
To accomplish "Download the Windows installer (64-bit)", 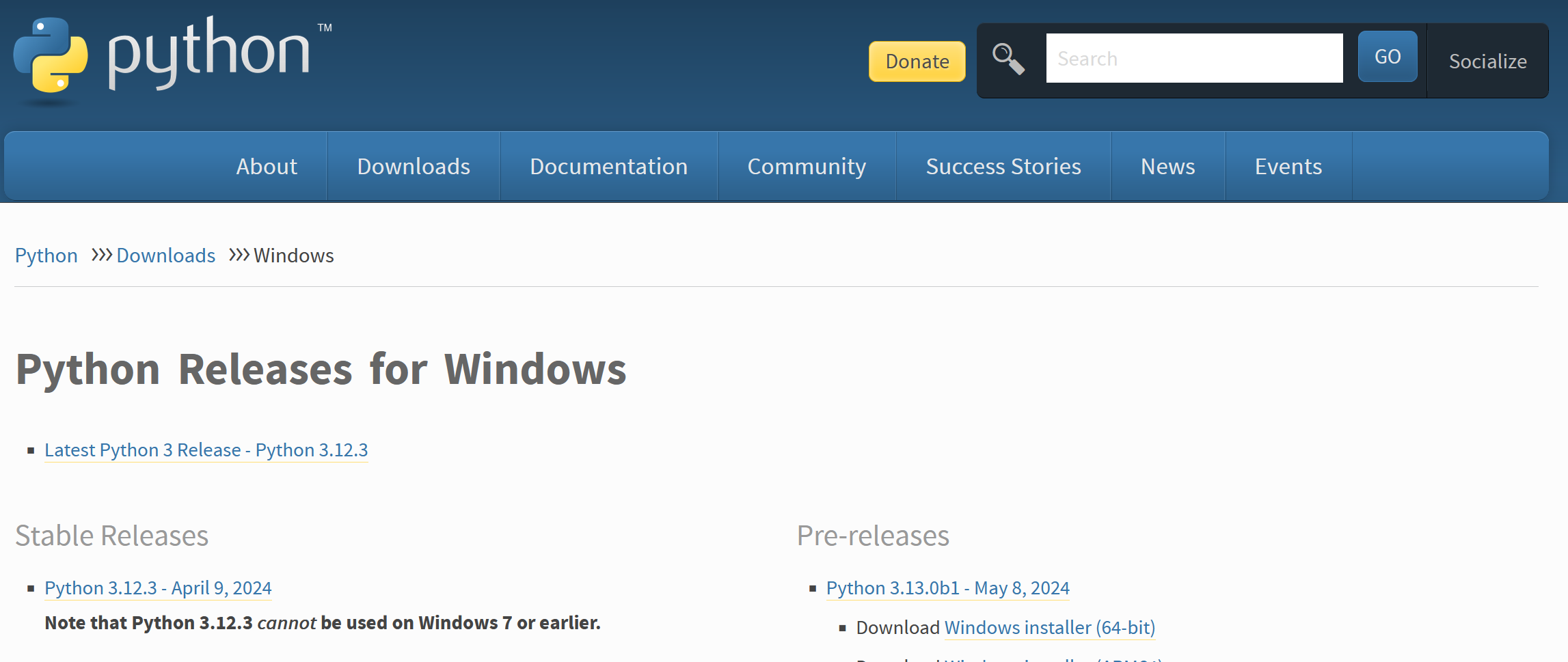I will [1050, 628].
